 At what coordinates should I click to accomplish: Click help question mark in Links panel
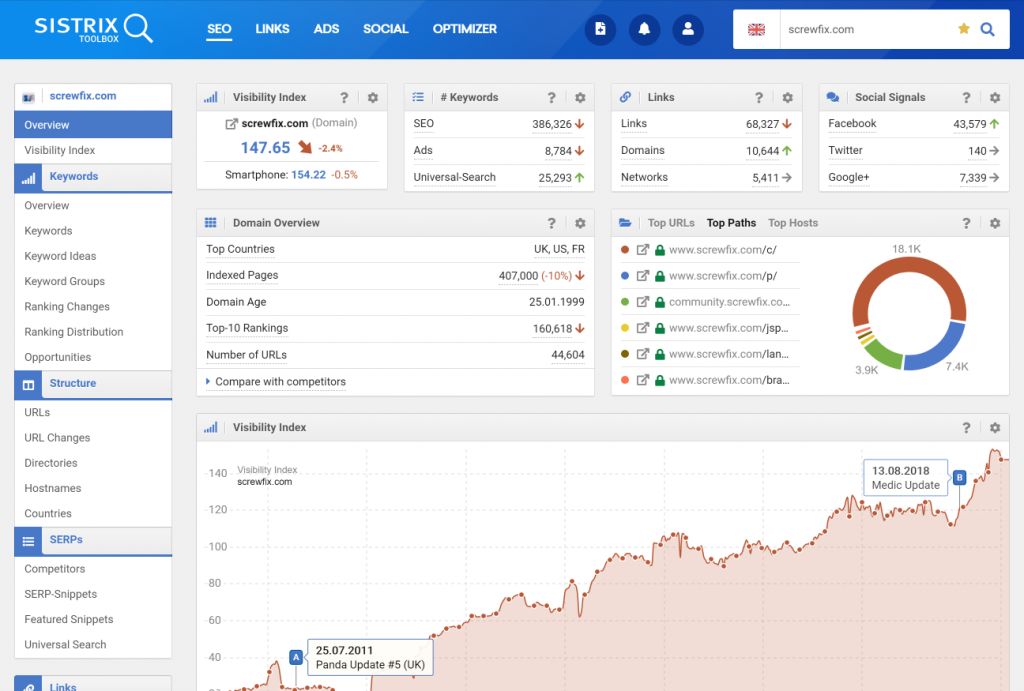click(x=759, y=98)
